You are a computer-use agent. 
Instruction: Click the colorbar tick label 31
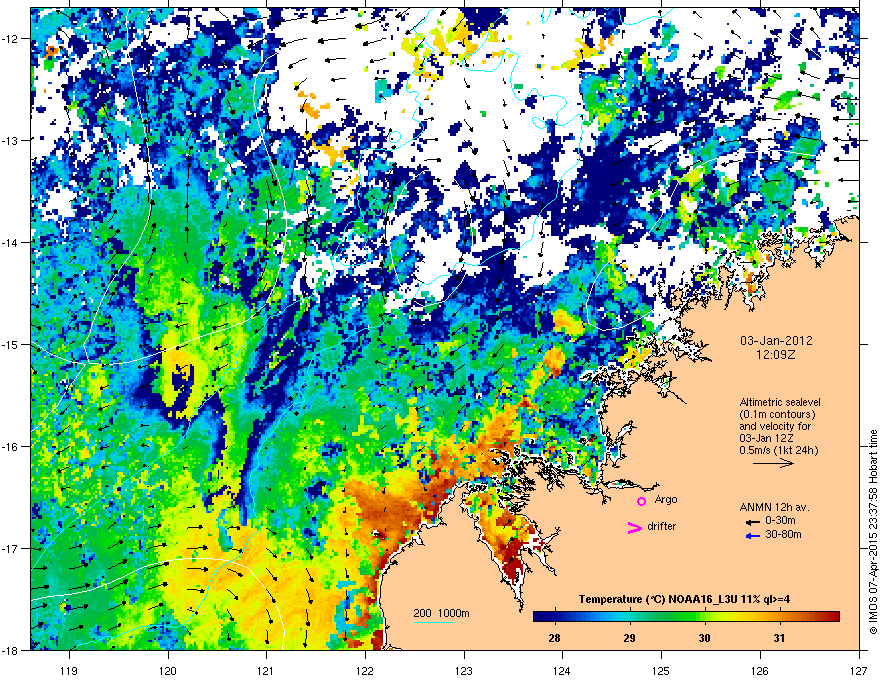(779, 638)
